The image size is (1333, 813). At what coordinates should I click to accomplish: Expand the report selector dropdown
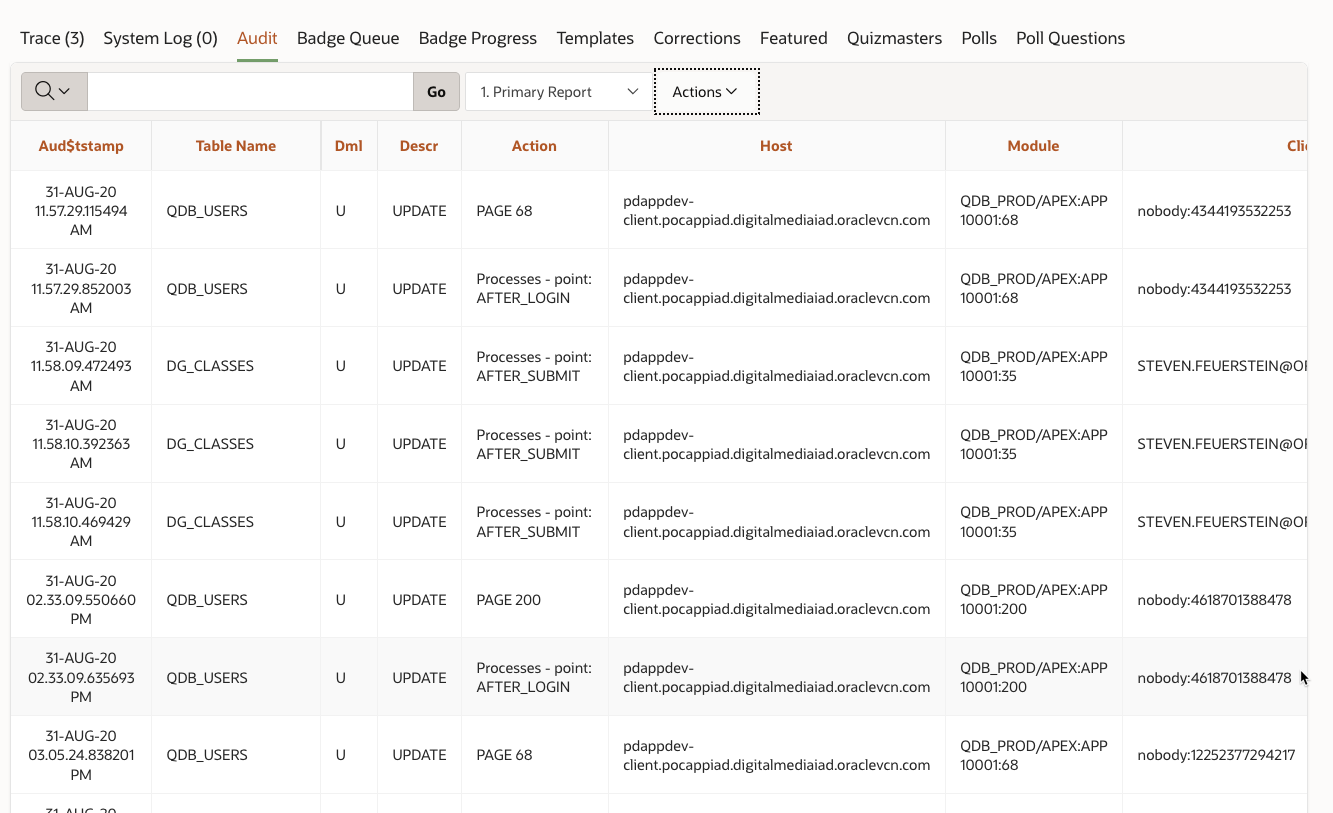[x=631, y=91]
